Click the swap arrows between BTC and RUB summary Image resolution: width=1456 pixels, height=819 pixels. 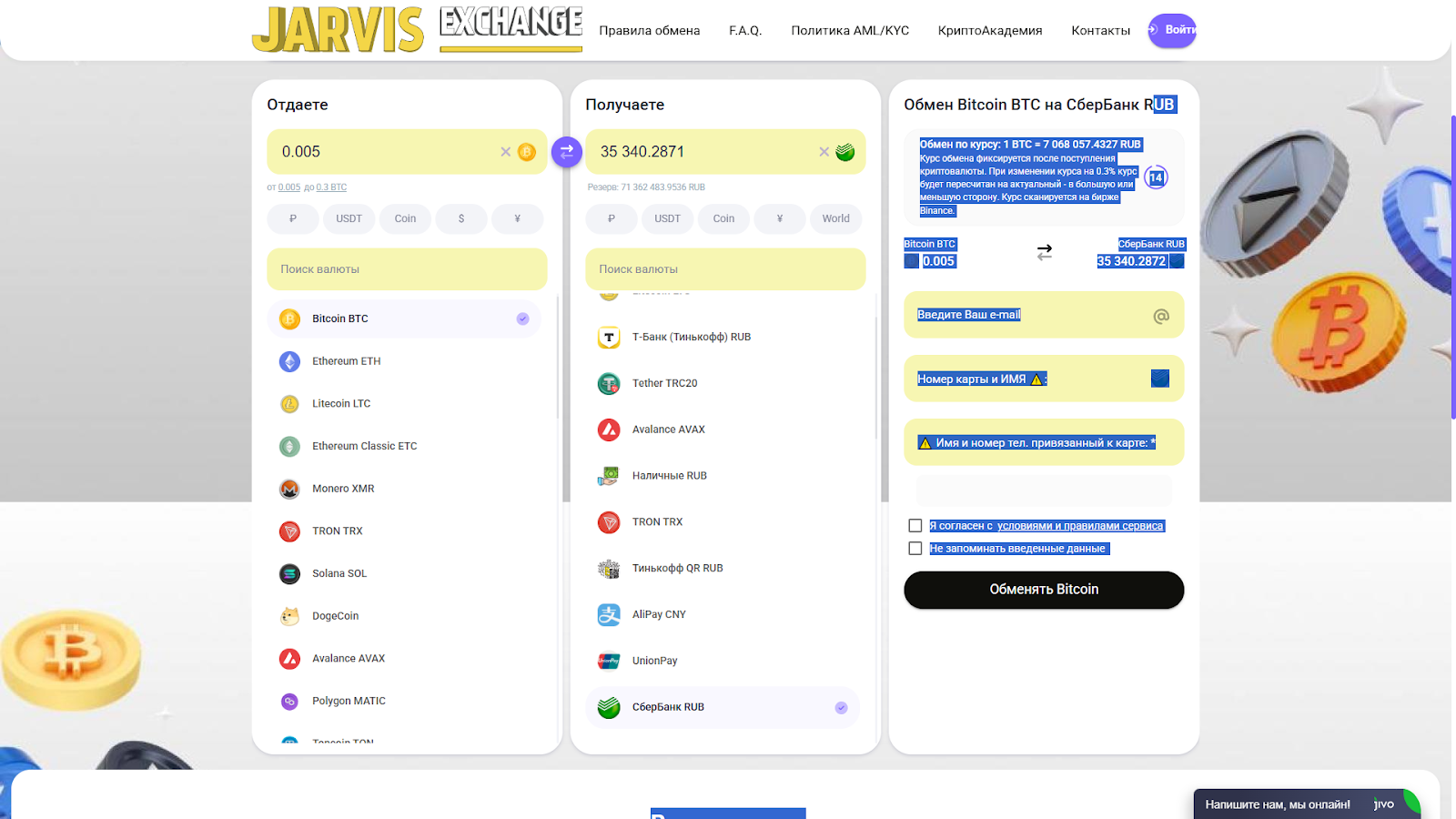[x=1045, y=252]
